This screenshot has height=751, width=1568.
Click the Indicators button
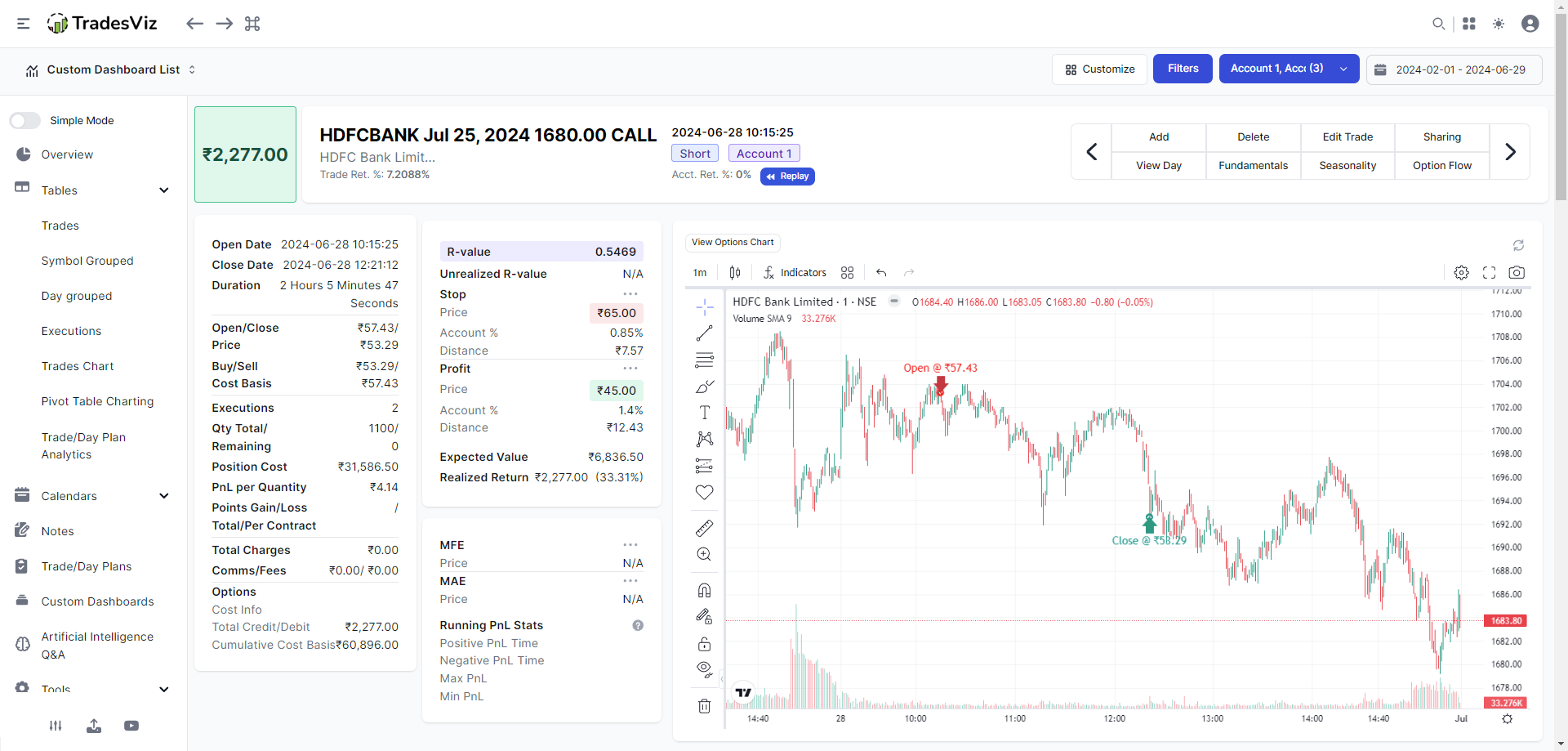[794, 273]
